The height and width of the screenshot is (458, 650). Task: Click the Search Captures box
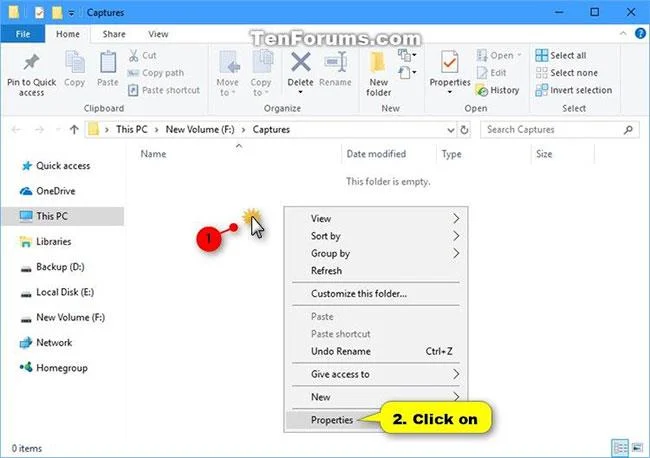pyautogui.click(x=560, y=130)
